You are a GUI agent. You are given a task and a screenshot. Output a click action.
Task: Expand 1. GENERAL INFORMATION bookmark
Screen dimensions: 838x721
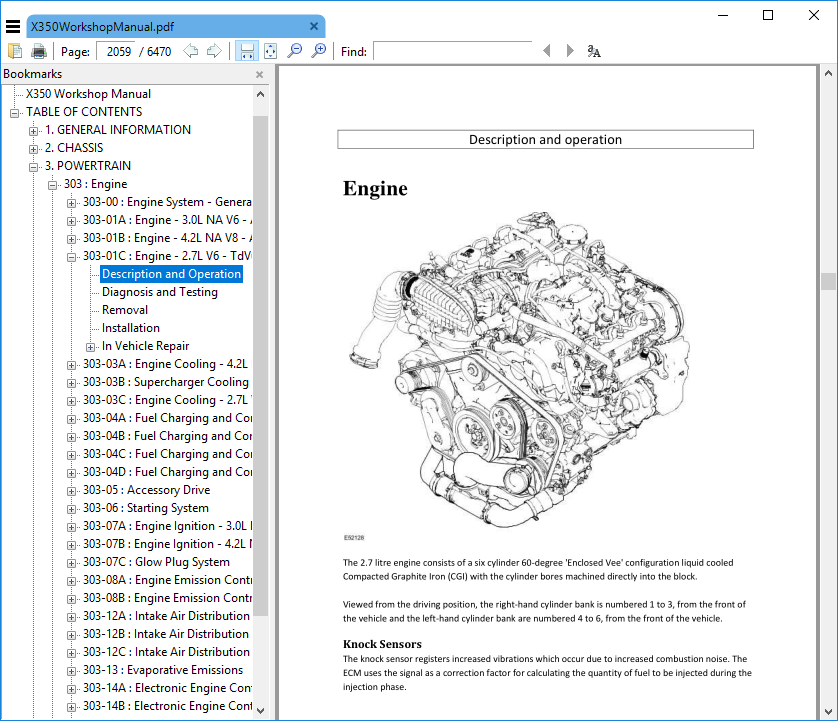(33, 131)
